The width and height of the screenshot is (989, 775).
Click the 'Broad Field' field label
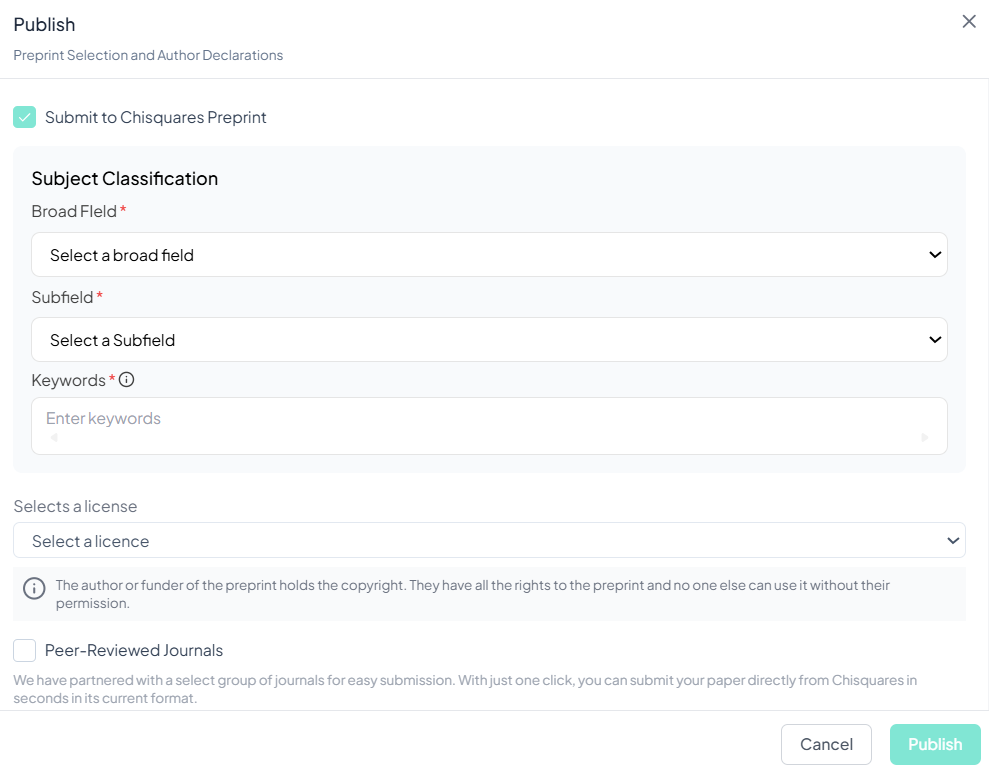(x=74, y=212)
